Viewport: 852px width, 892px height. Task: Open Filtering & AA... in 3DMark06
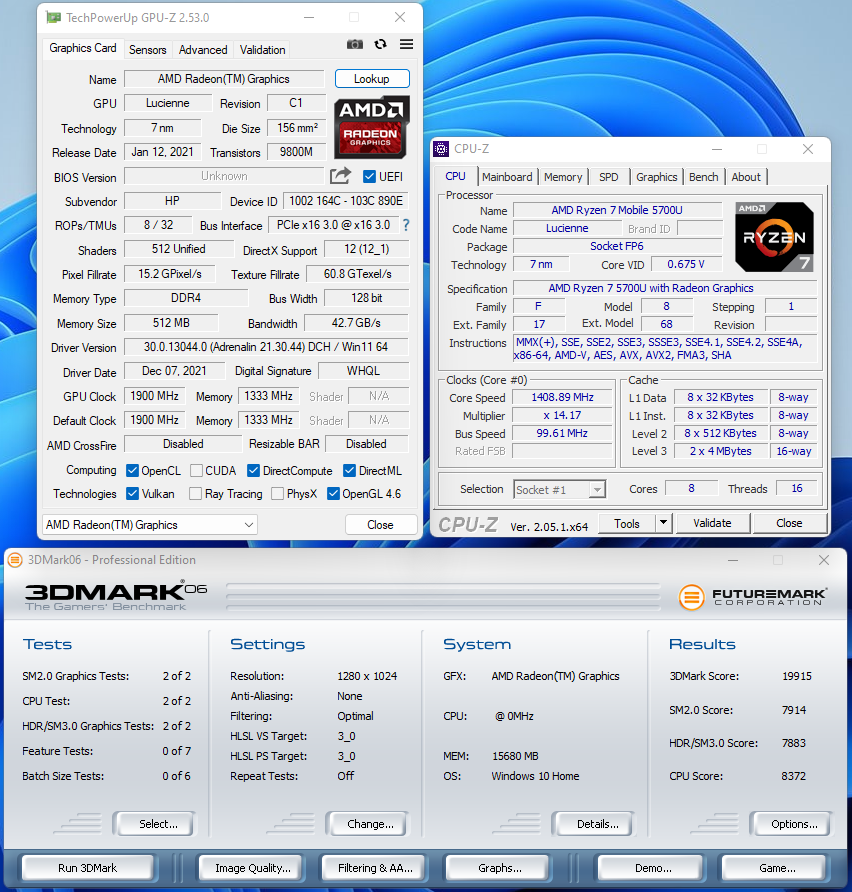tap(374, 868)
